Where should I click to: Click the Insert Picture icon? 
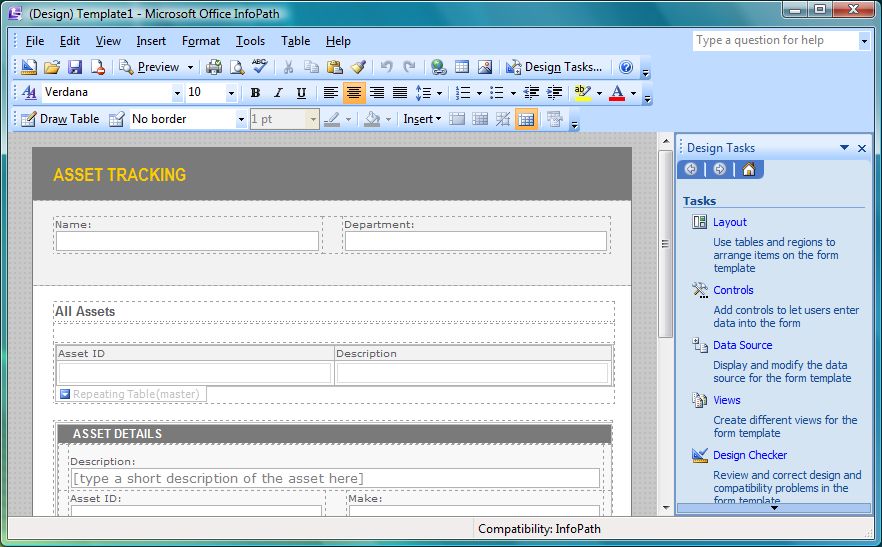(x=485, y=67)
